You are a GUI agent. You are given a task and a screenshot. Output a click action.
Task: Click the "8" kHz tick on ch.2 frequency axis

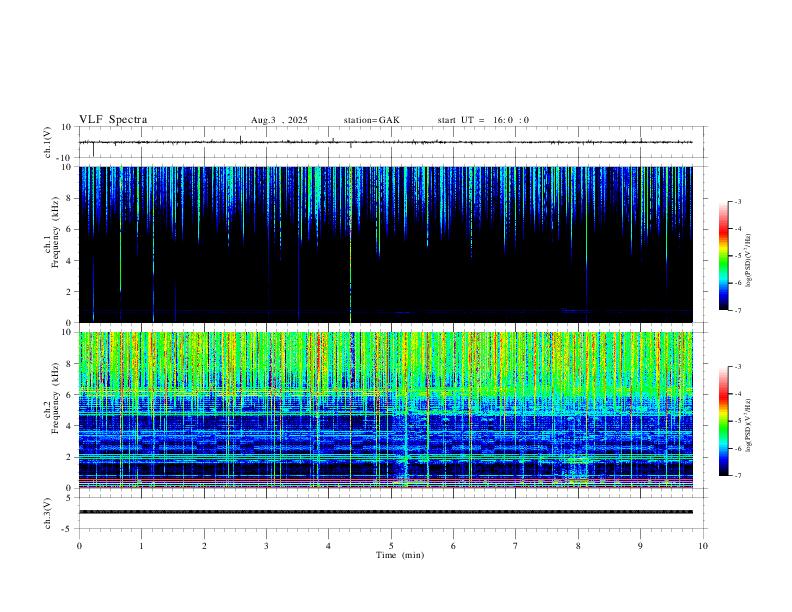pos(69,364)
